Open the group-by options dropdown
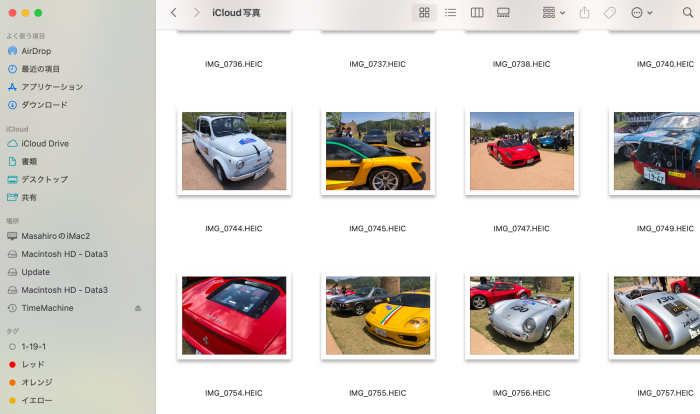 tap(553, 13)
